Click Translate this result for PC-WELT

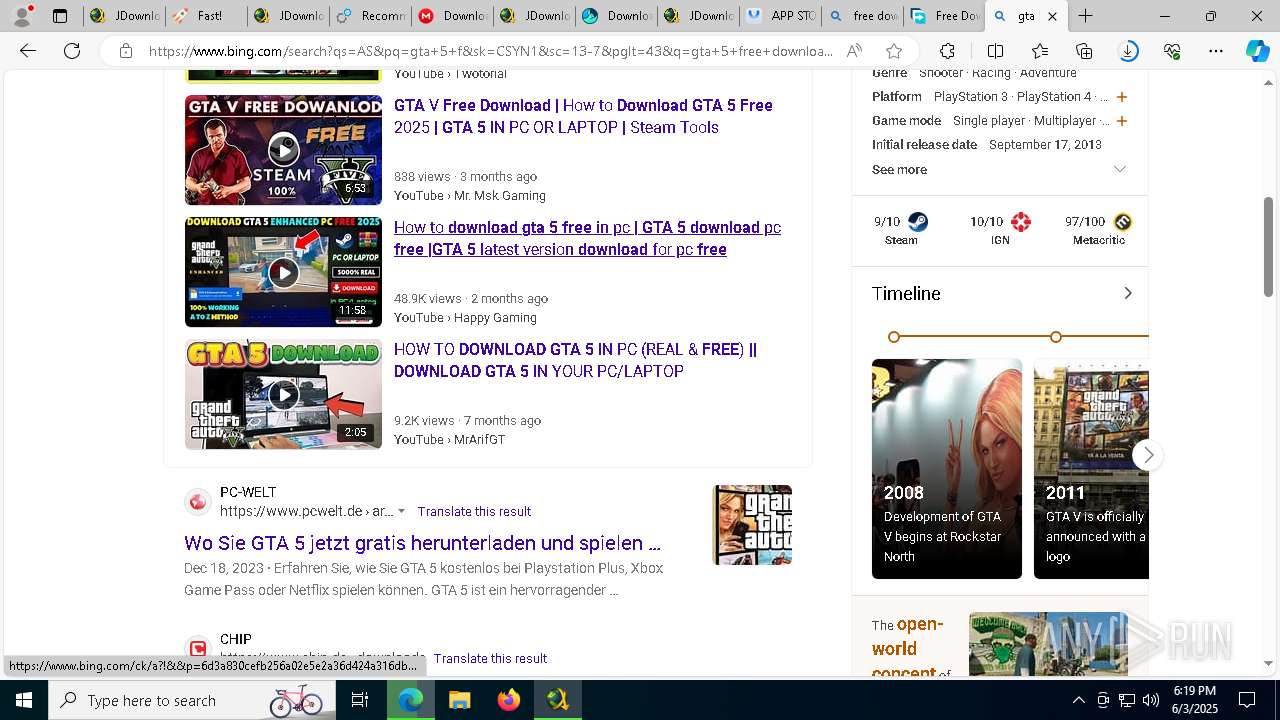click(x=474, y=511)
